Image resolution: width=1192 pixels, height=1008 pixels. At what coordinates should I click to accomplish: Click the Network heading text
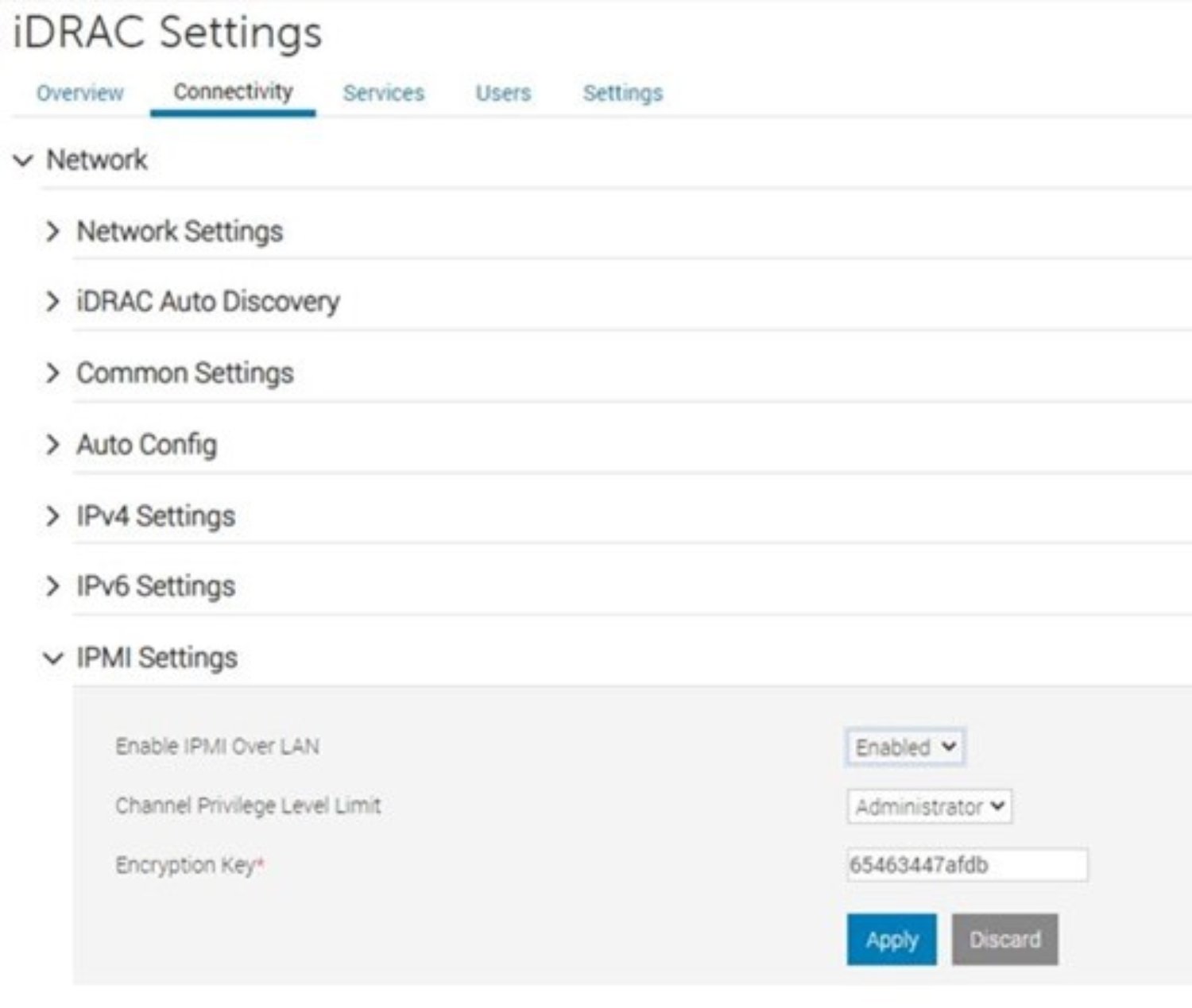97,160
